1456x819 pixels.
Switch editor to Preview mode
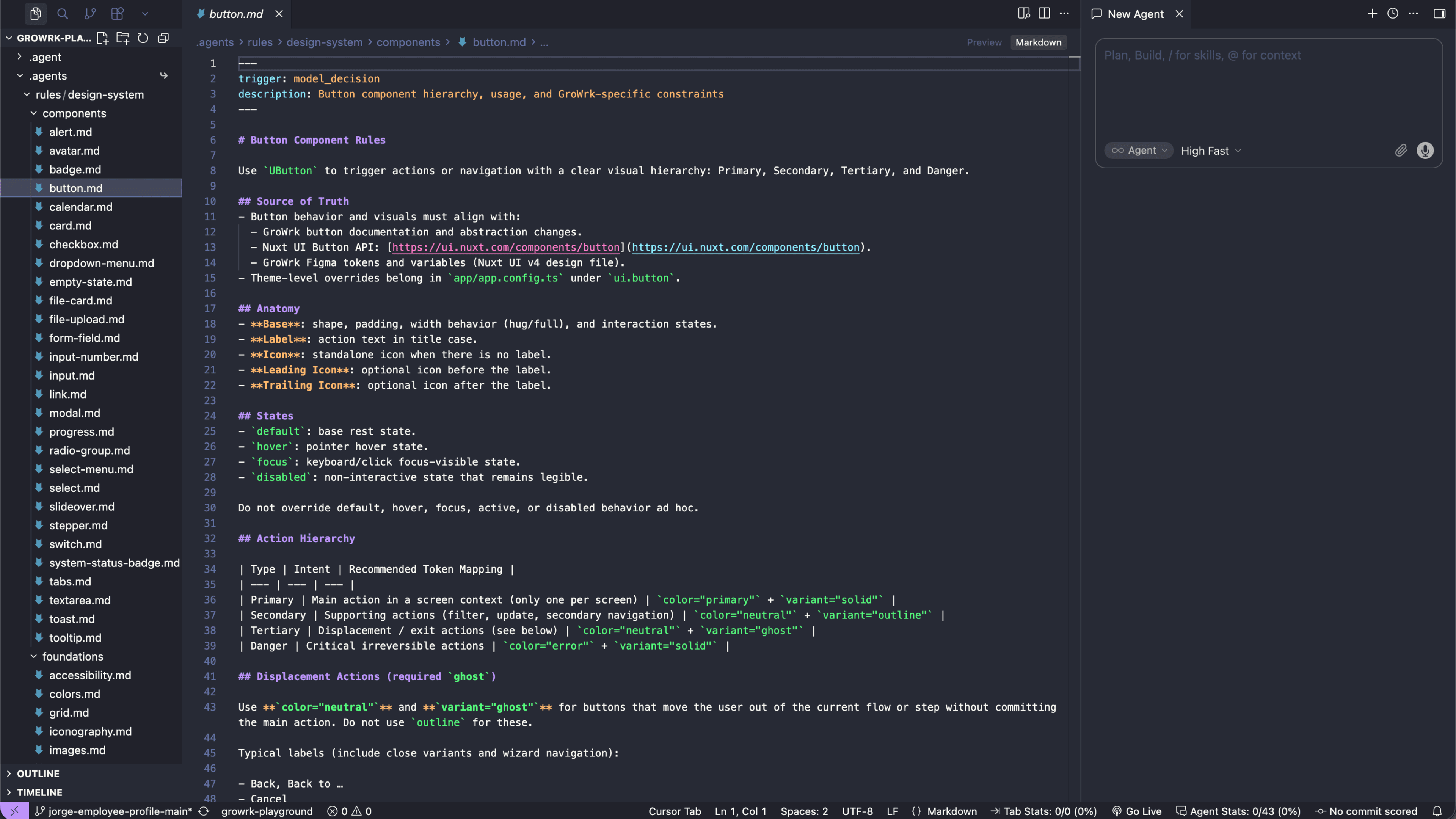(x=984, y=42)
